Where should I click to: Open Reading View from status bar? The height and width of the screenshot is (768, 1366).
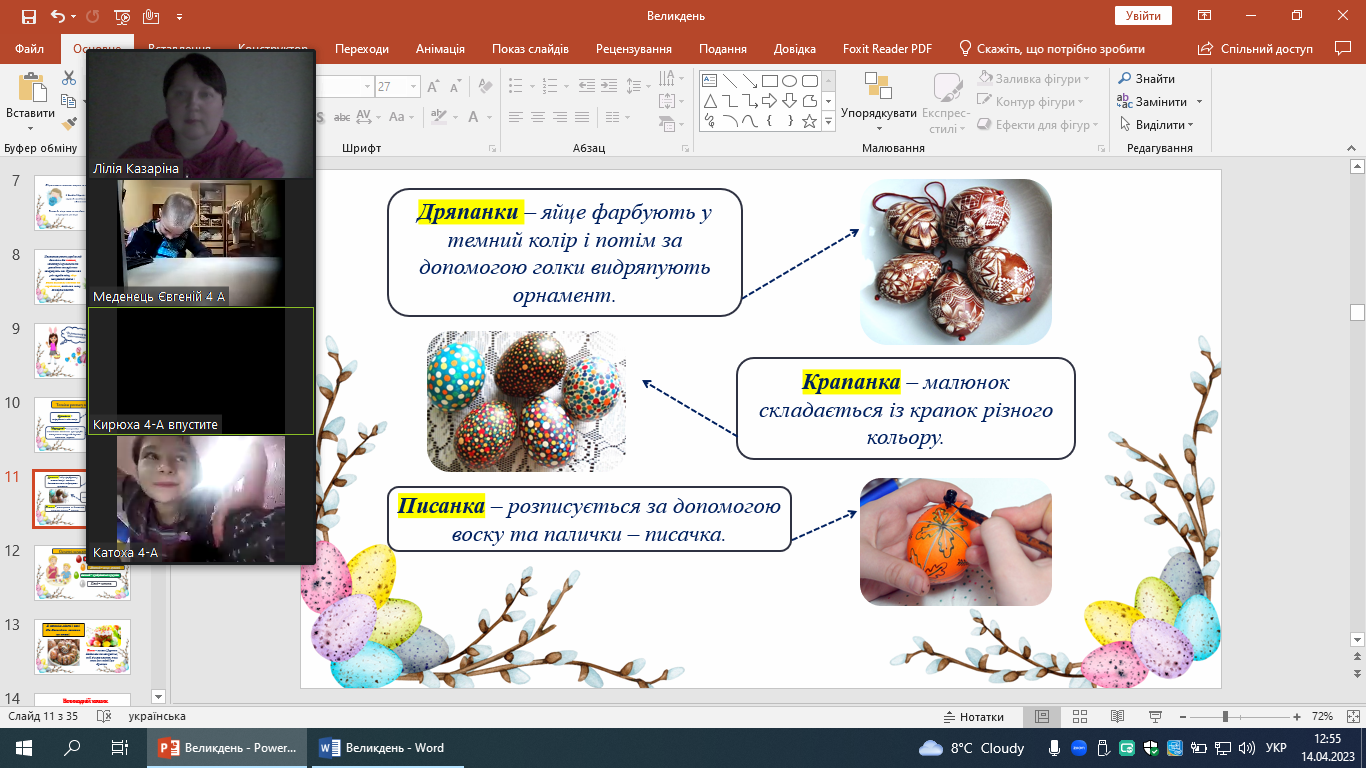click(x=1117, y=717)
